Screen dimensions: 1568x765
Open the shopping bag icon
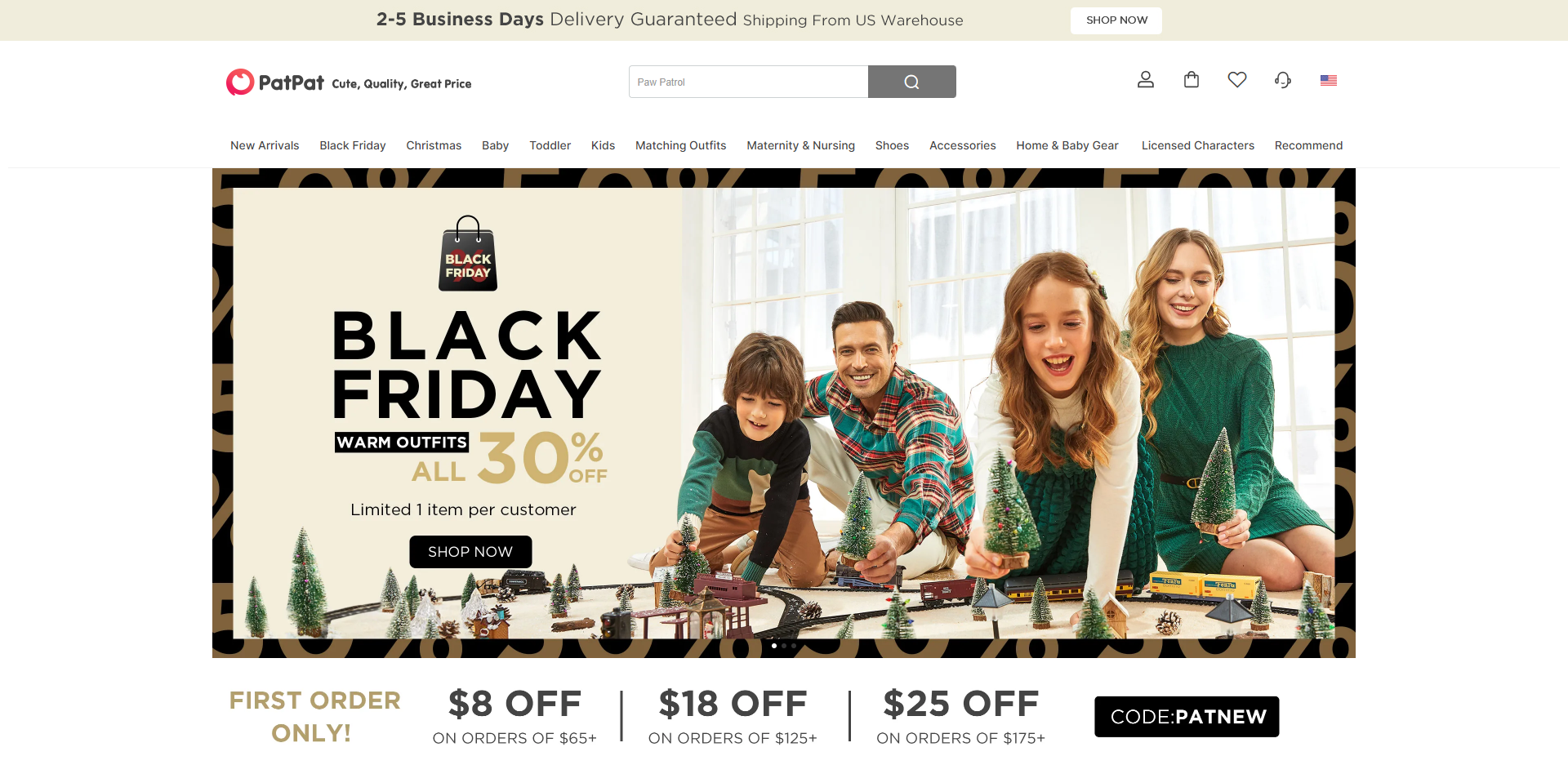tap(1192, 79)
